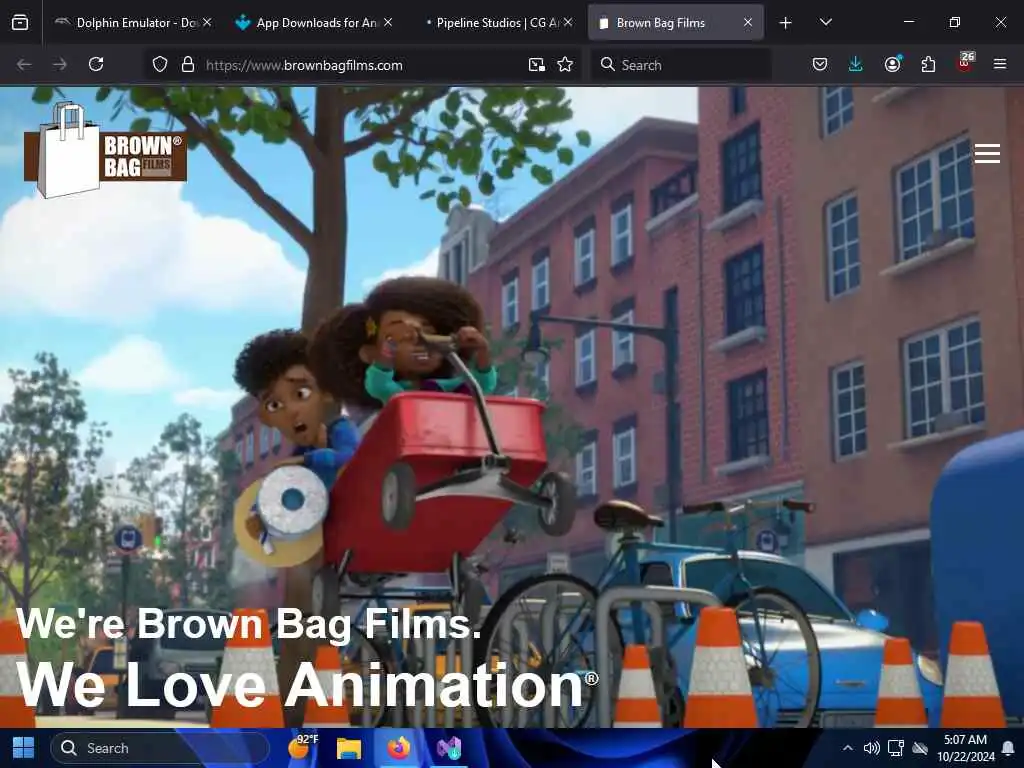Reload the current page
The width and height of the screenshot is (1024, 768).
tap(96, 65)
